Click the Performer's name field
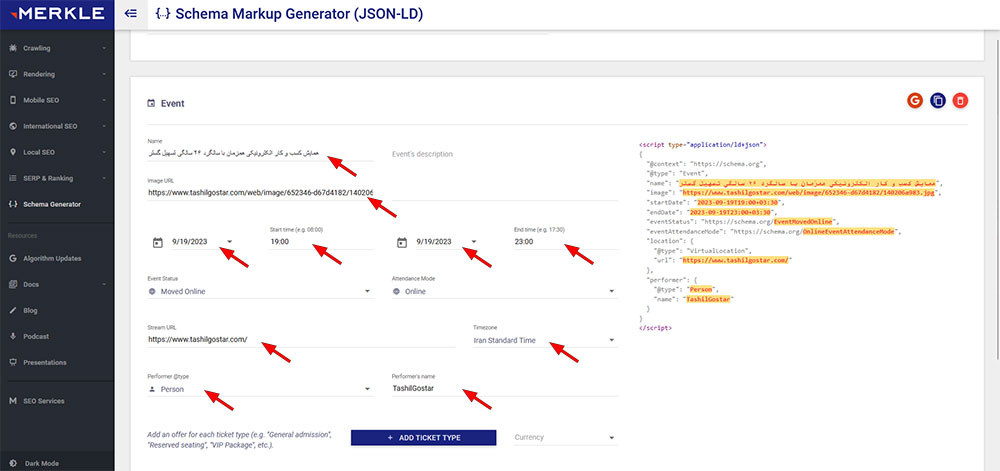 [x=504, y=389]
